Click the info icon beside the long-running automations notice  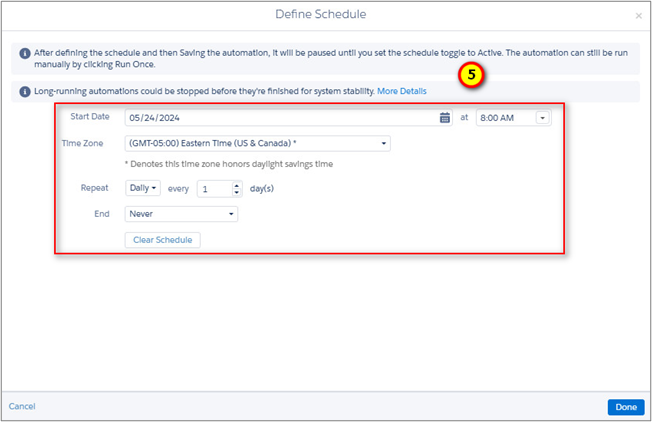pos(25,91)
